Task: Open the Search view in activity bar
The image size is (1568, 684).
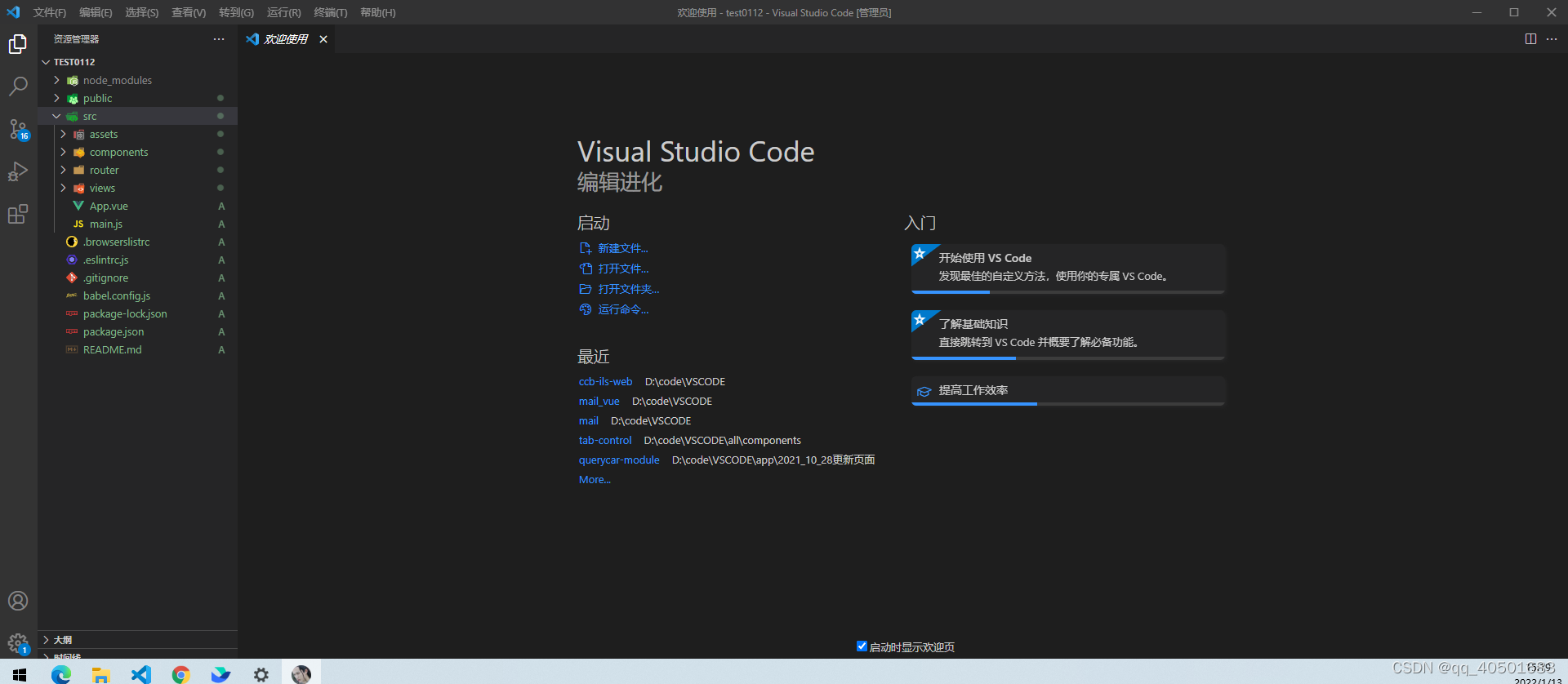Action: click(18, 87)
